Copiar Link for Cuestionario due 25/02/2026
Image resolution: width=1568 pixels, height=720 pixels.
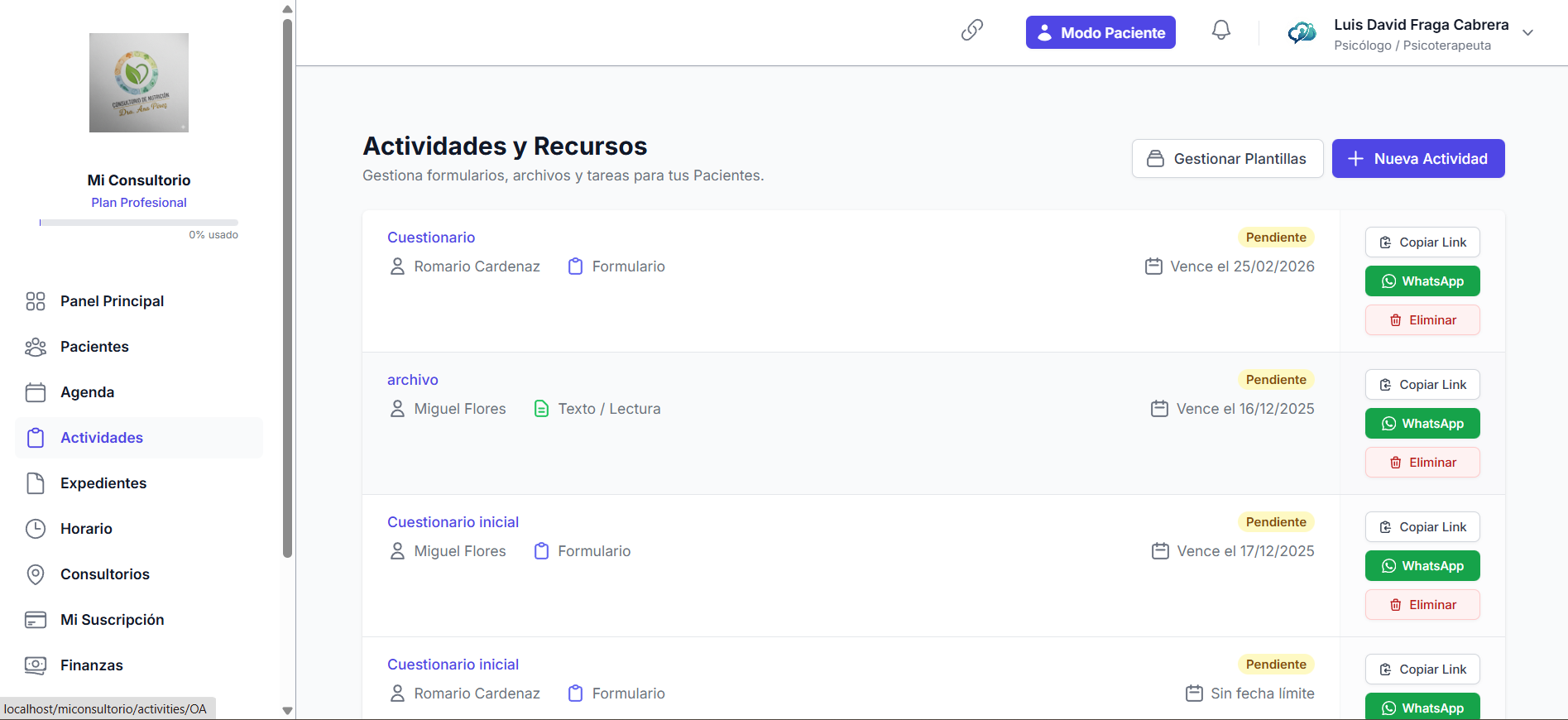tap(1422, 242)
